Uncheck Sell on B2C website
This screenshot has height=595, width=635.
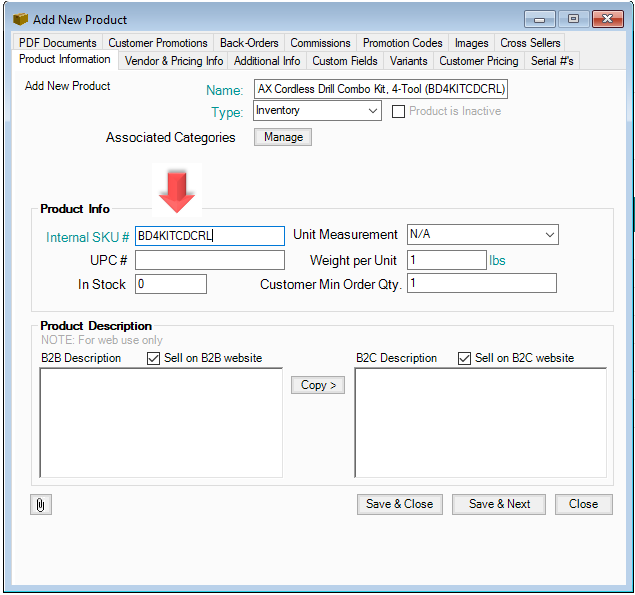[464, 358]
